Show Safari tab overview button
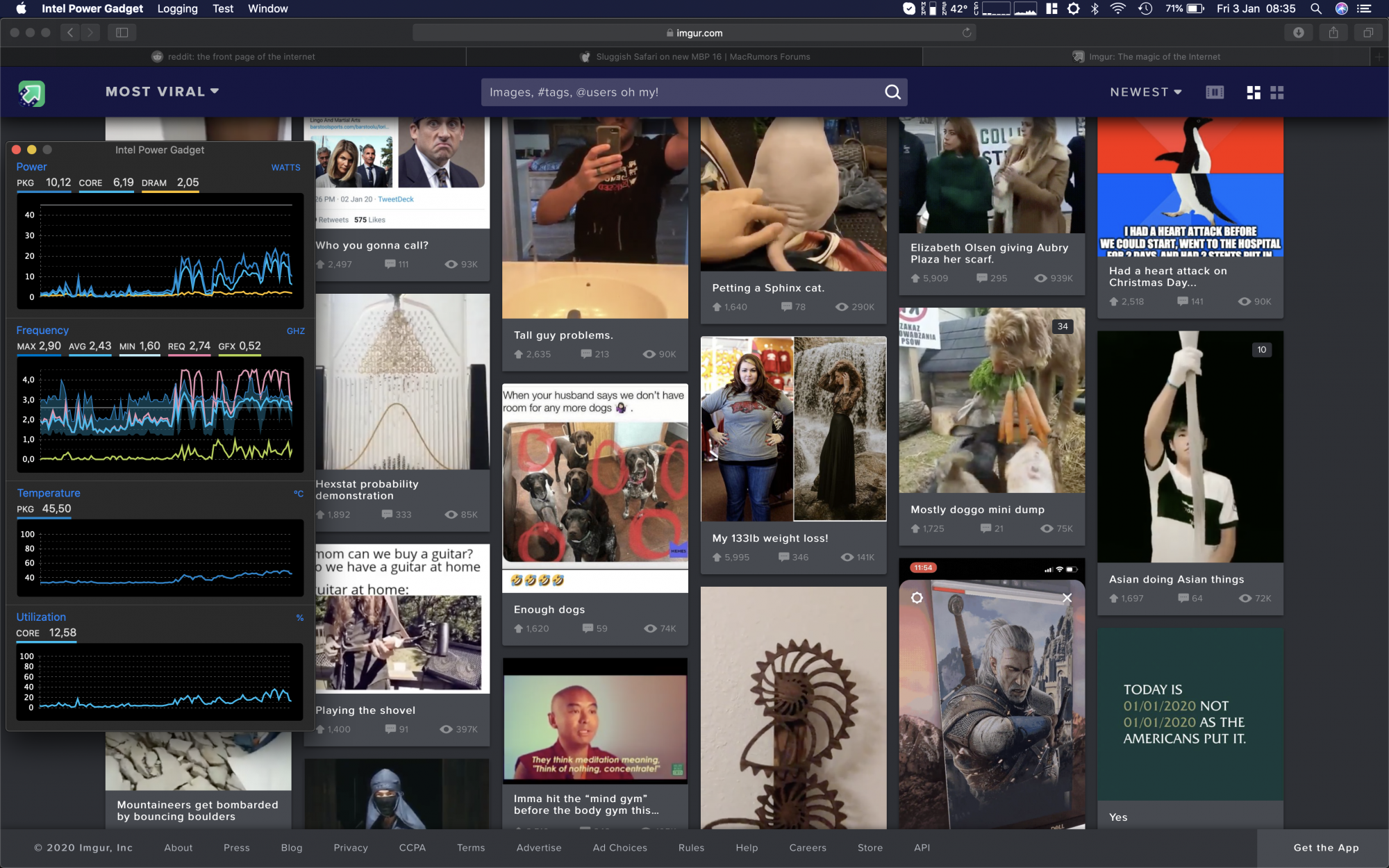 point(1368,33)
